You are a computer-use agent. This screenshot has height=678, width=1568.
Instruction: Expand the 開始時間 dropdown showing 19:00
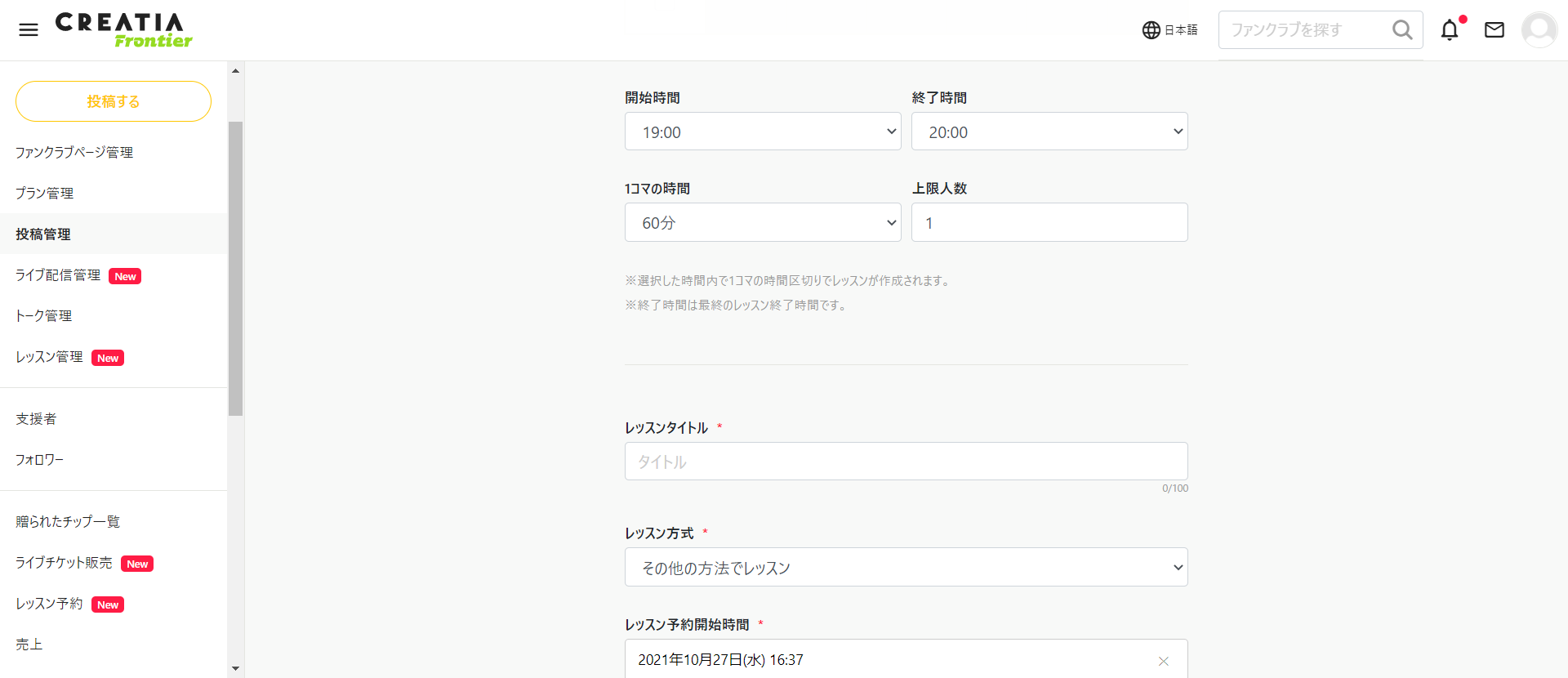(x=762, y=132)
